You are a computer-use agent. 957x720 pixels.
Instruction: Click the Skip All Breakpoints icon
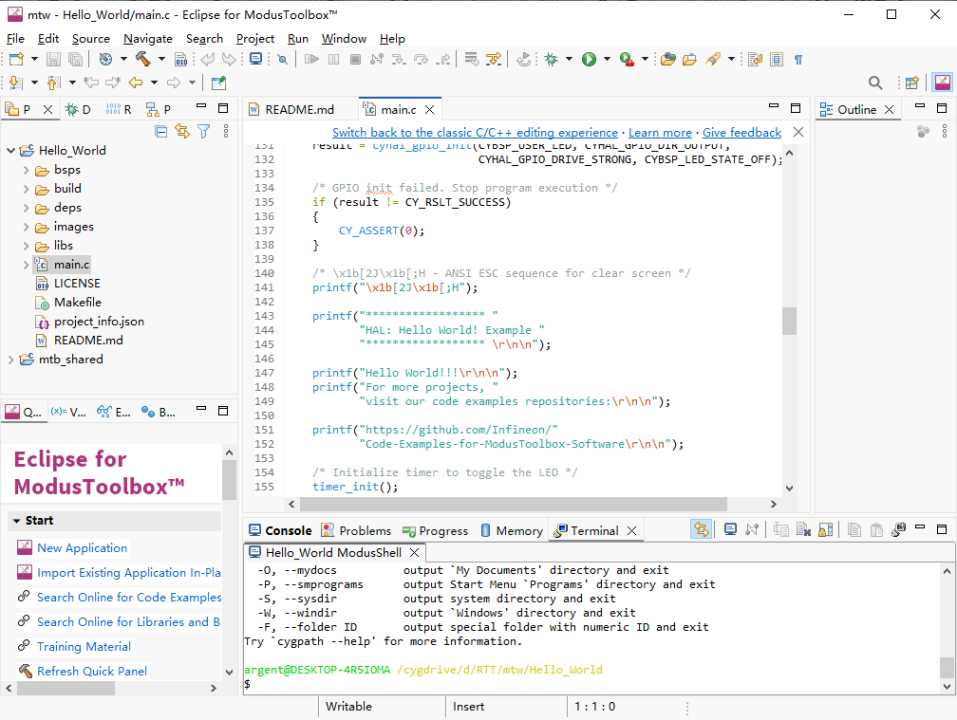pos(282,59)
